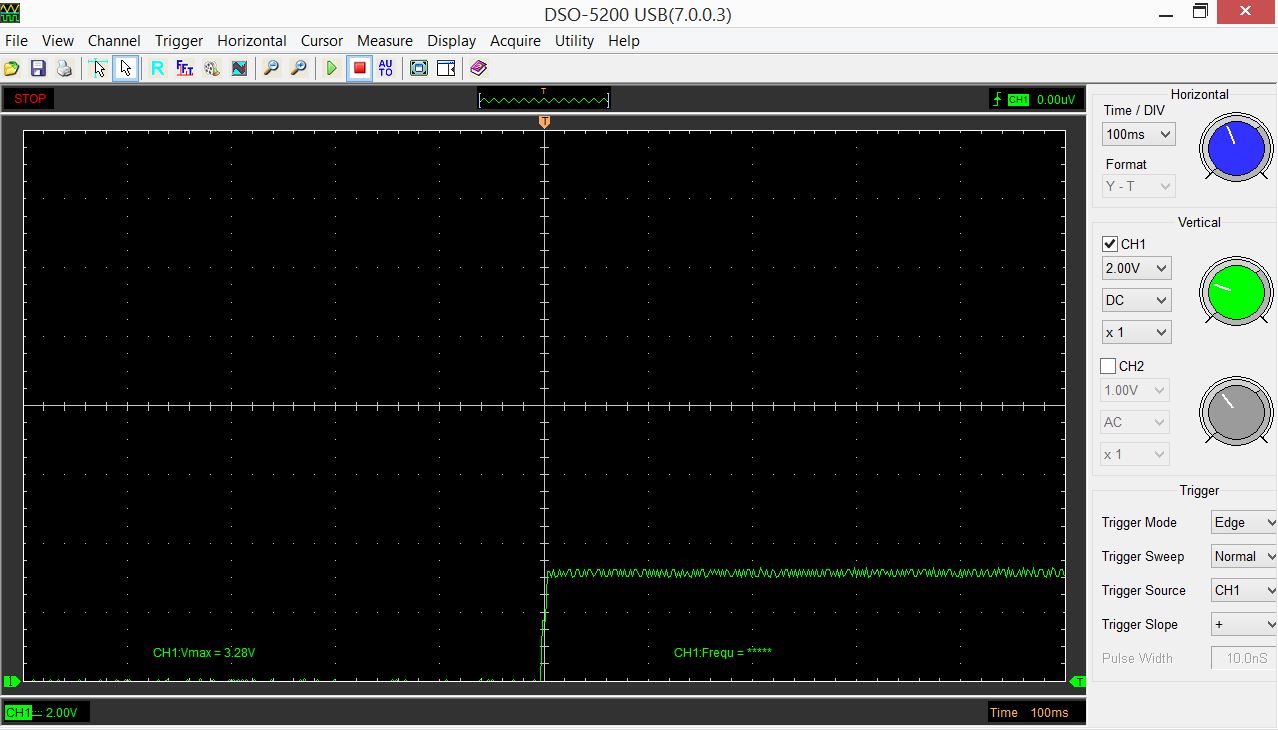The height and width of the screenshot is (730, 1278).
Task: Expand the Time / DIV 100ms dropdown
Action: pos(1138,134)
